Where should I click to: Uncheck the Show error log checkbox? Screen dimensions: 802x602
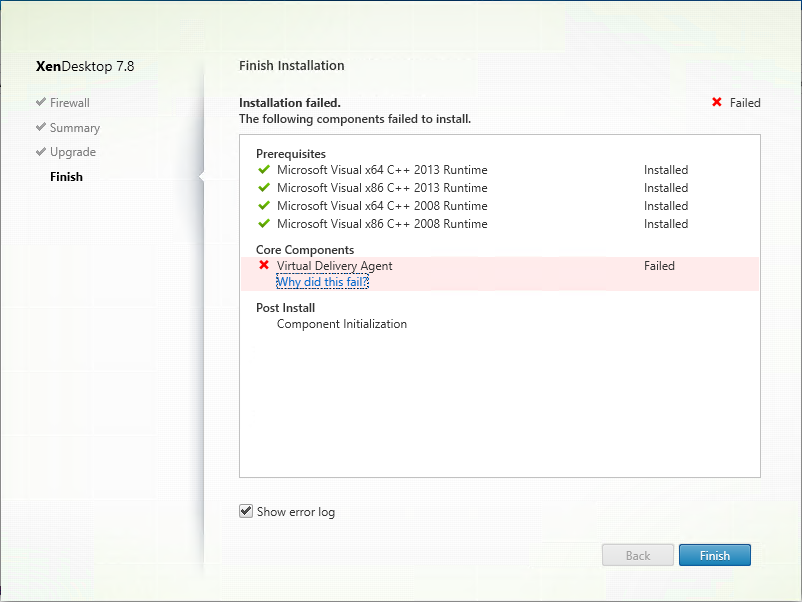pyautogui.click(x=246, y=511)
